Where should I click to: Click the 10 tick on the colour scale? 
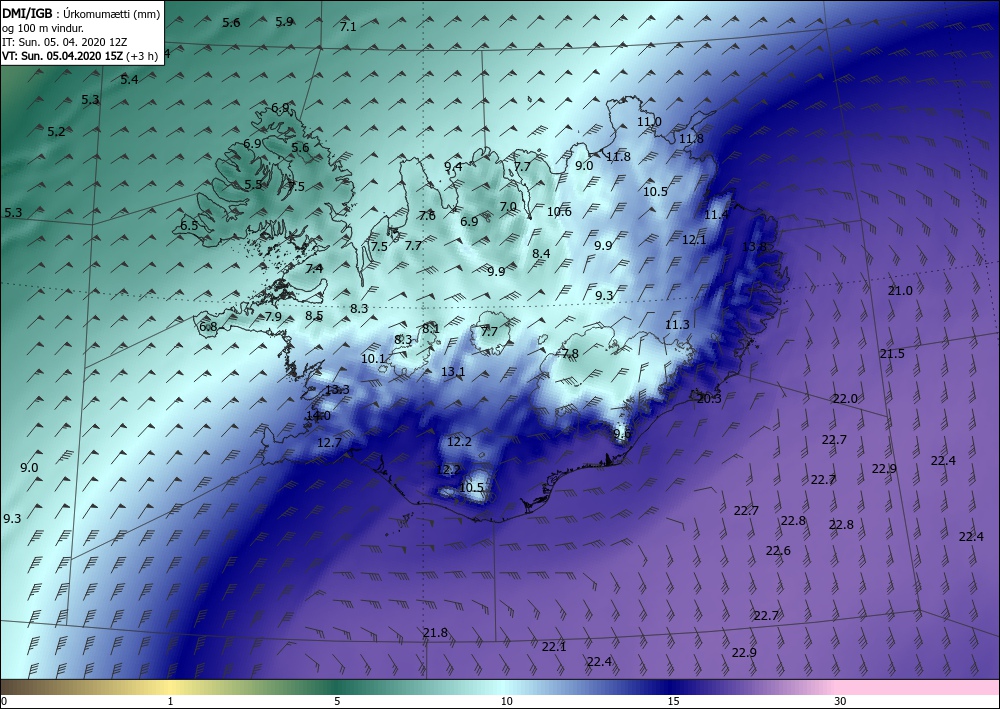[x=506, y=701]
